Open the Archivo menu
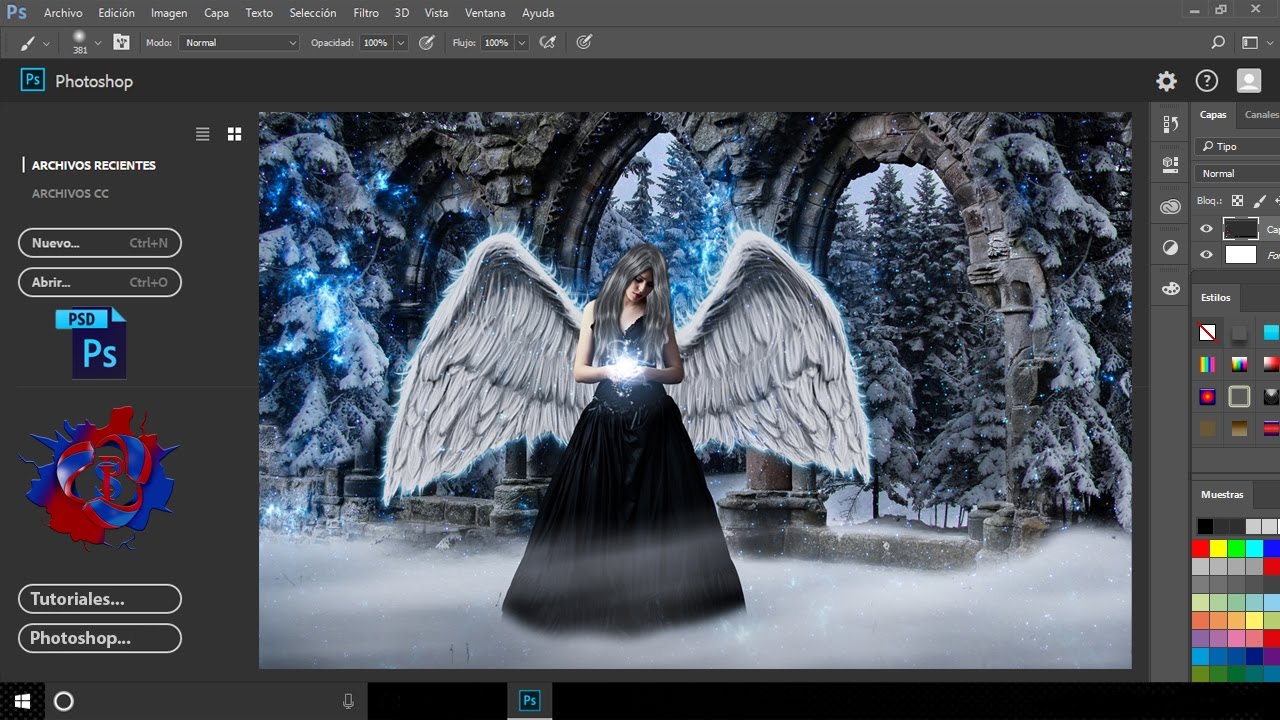This screenshot has height=720, width=1280. point(64,13)
